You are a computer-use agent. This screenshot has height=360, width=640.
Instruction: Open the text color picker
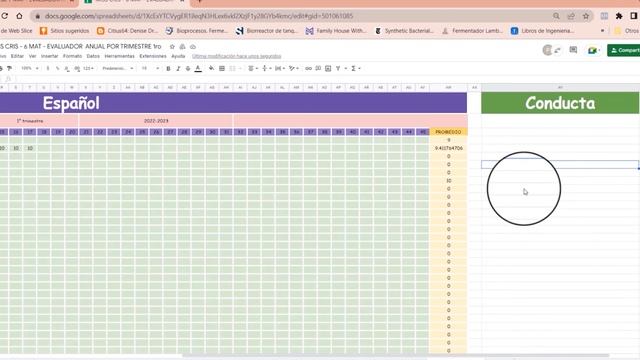[198, 69]
